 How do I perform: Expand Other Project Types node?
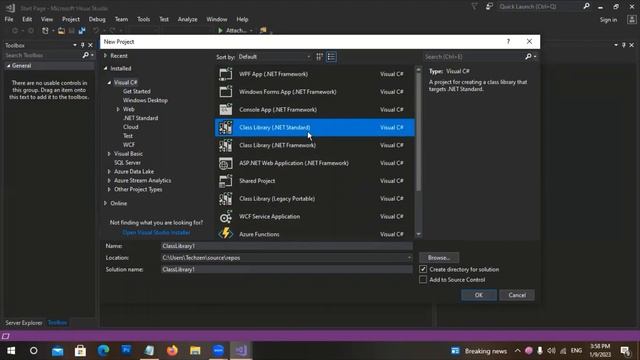point(109,189)
